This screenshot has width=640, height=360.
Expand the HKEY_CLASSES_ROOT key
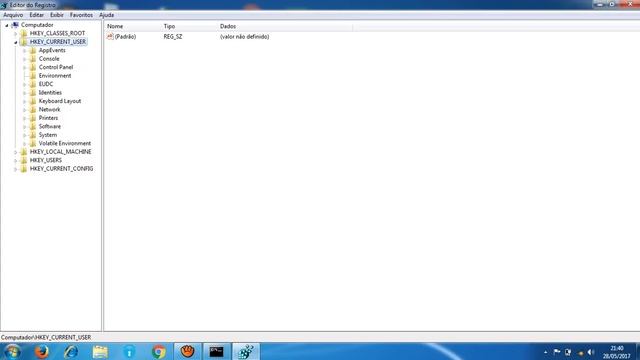[16, 33]
